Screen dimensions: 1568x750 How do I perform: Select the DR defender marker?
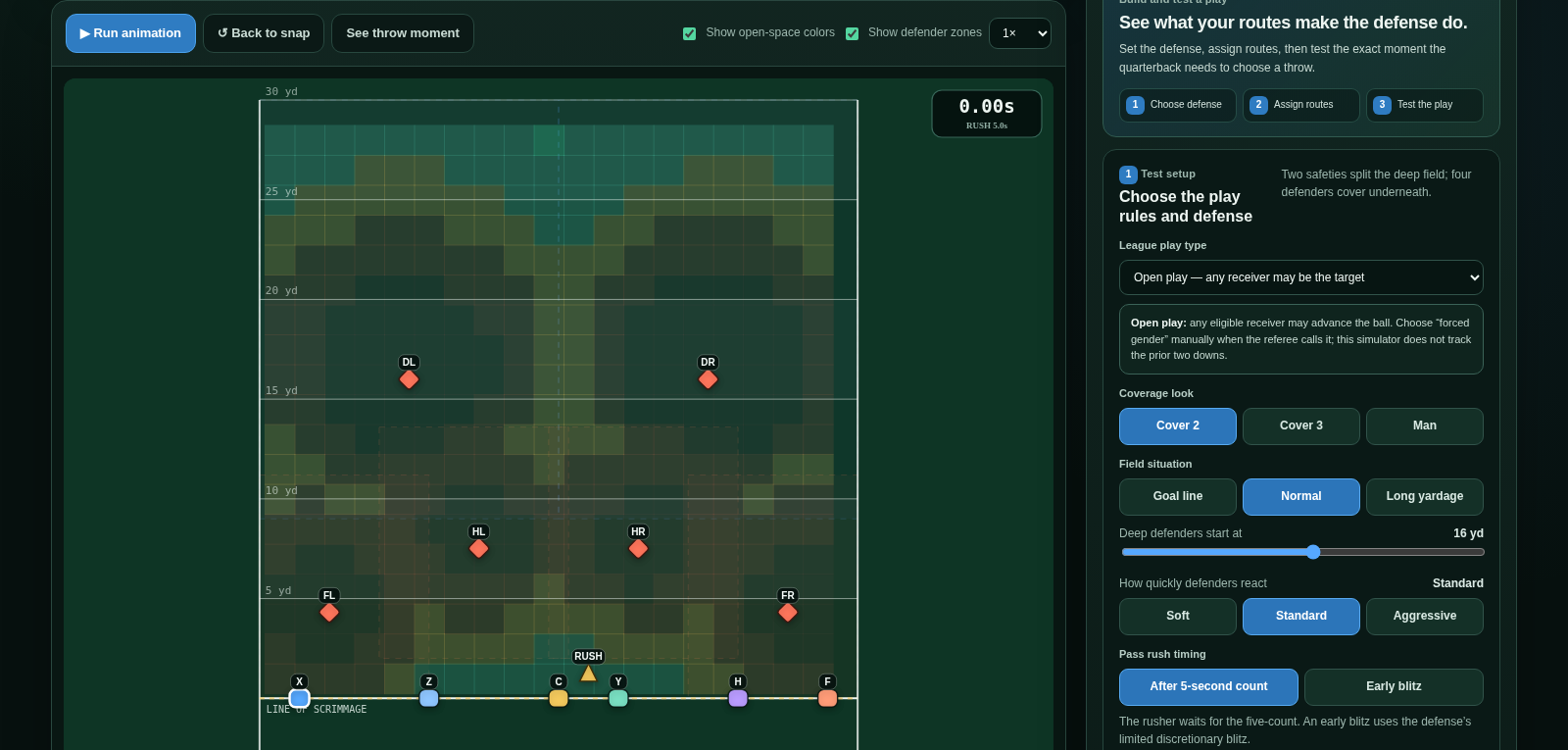click(709, 379)
